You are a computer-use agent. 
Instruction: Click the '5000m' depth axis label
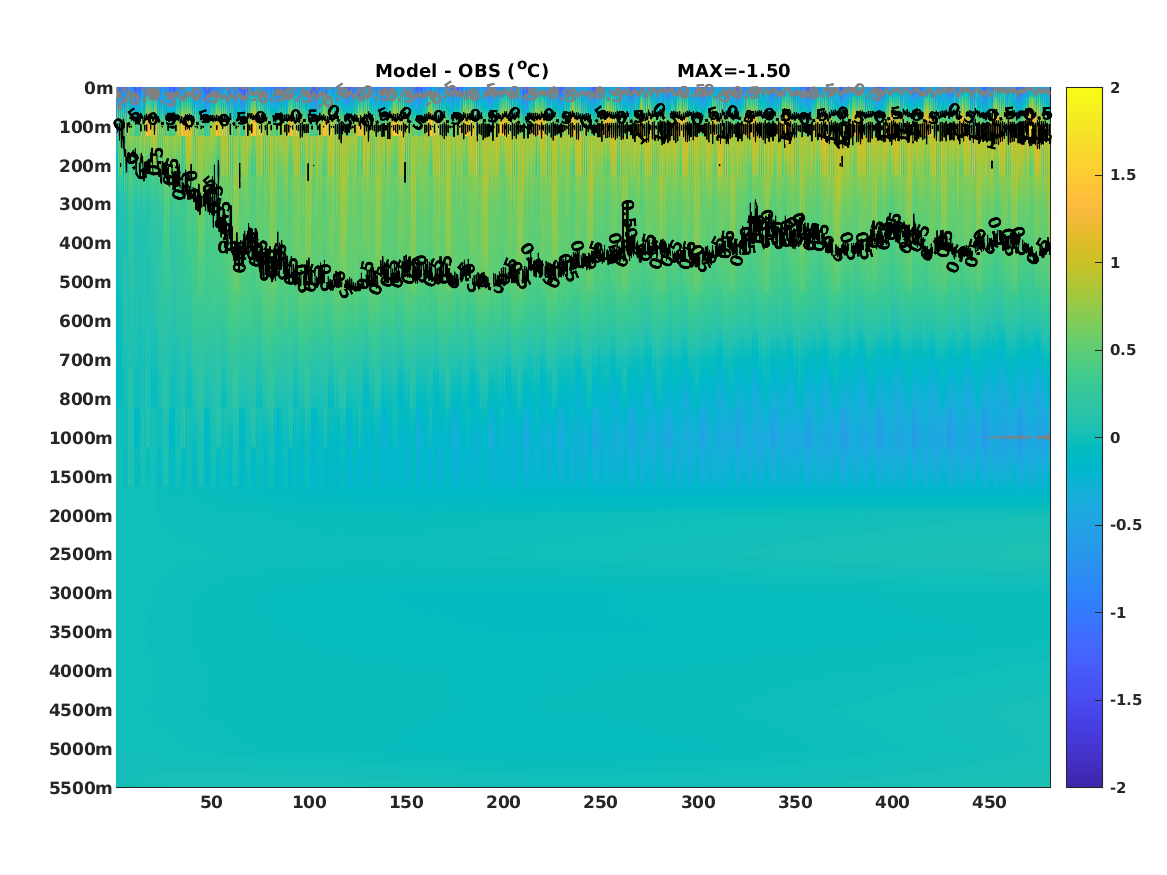tap(81, 749)
